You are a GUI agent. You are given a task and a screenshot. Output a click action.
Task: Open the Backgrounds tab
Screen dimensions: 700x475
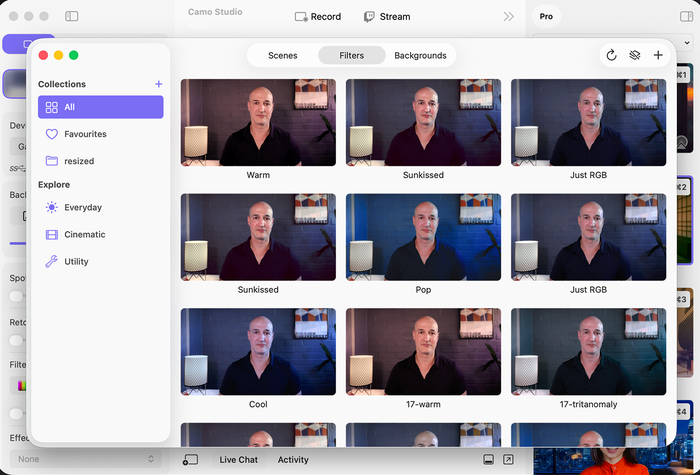pos(420,55)
